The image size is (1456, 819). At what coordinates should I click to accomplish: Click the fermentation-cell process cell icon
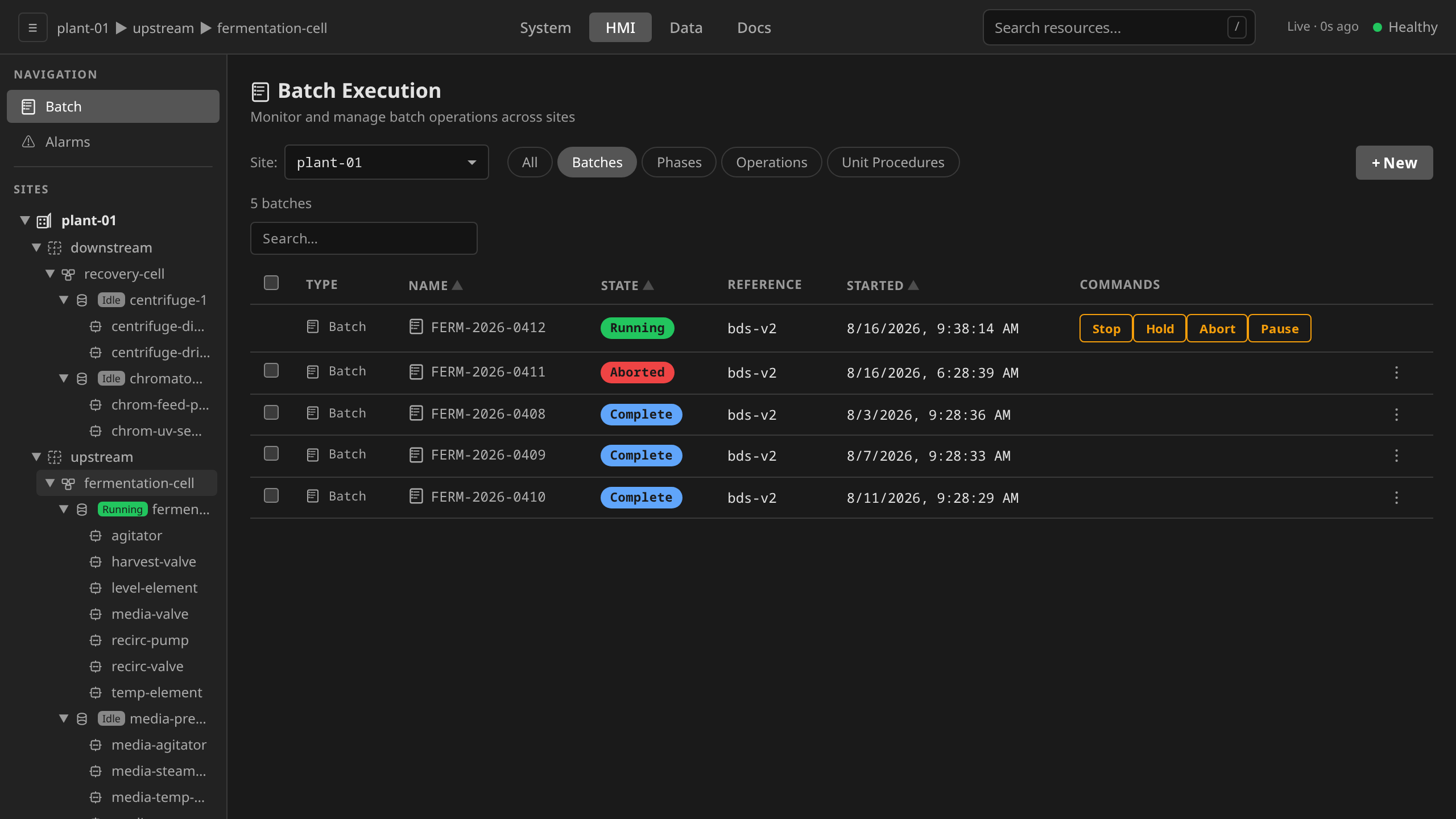68,483
